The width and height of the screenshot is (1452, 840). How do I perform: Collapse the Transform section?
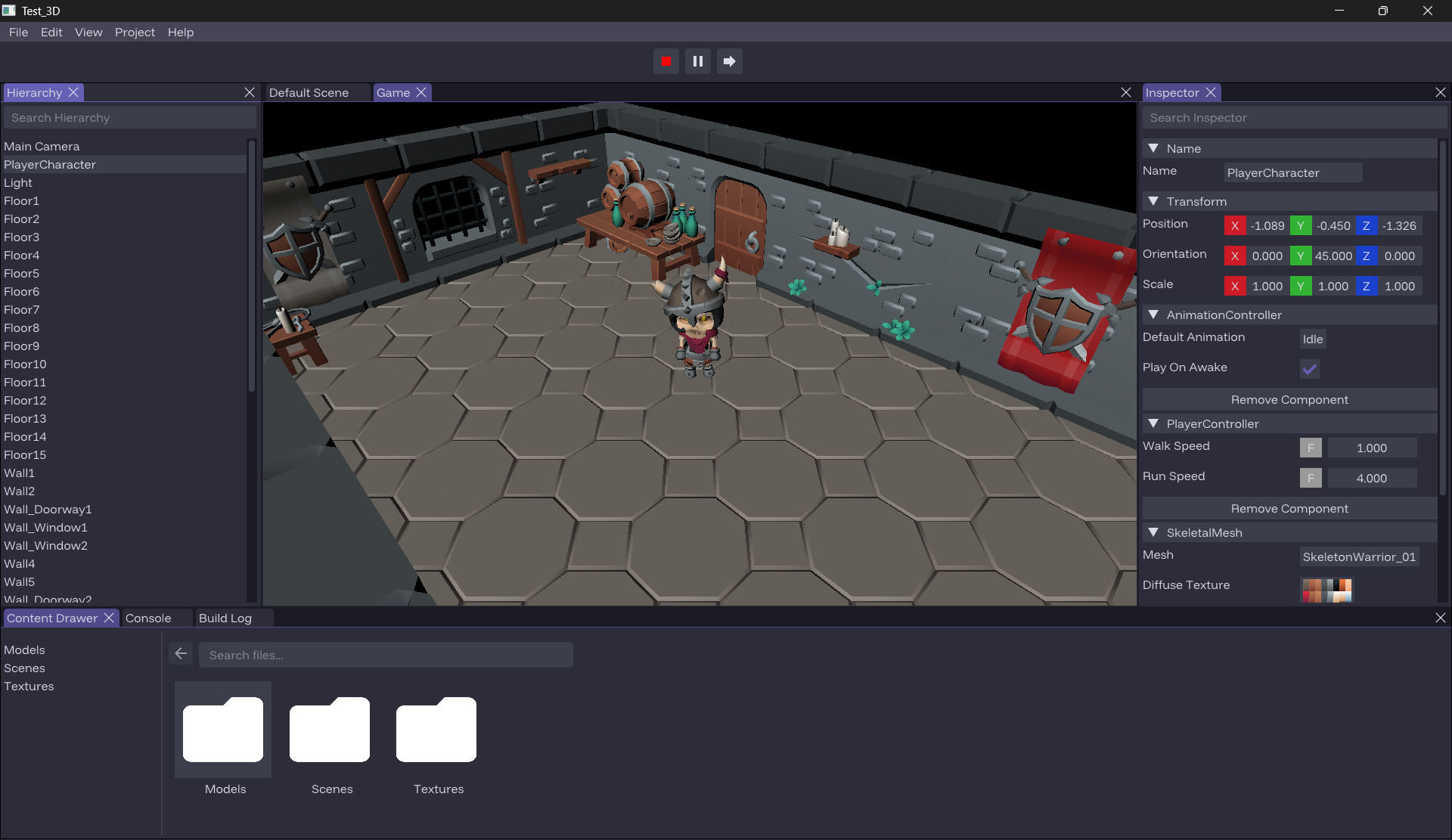tap(1153, 200)
